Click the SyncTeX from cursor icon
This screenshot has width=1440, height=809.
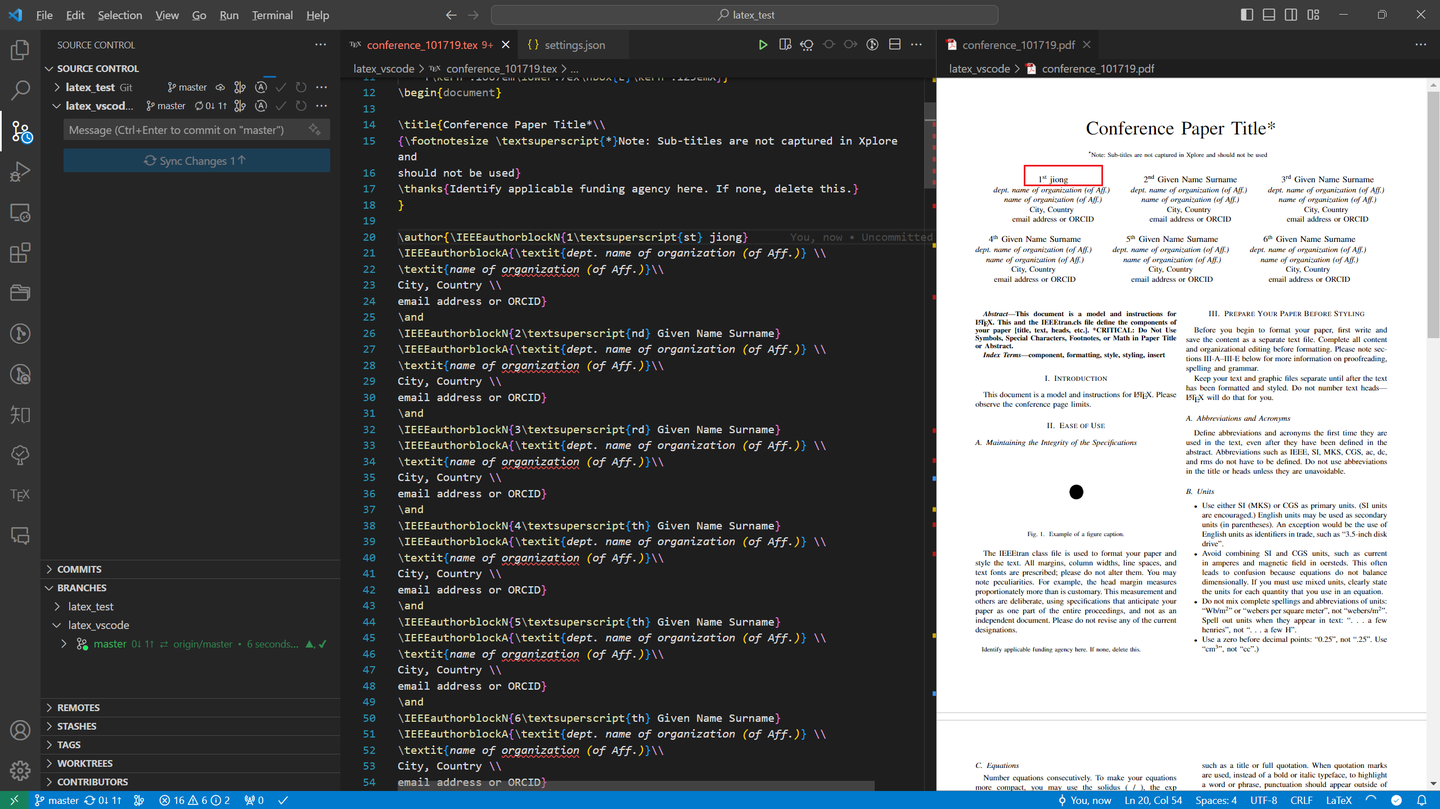click(807, 44)
